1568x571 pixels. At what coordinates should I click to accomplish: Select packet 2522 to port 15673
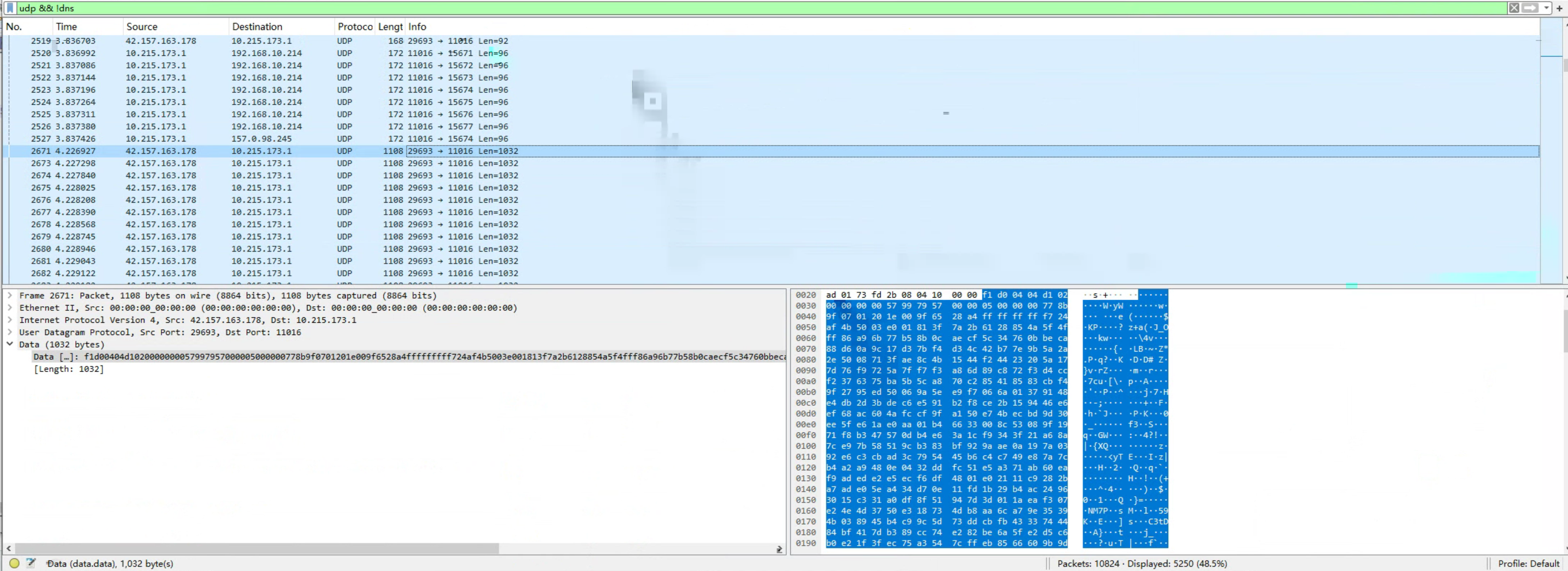tap(771, 77)
